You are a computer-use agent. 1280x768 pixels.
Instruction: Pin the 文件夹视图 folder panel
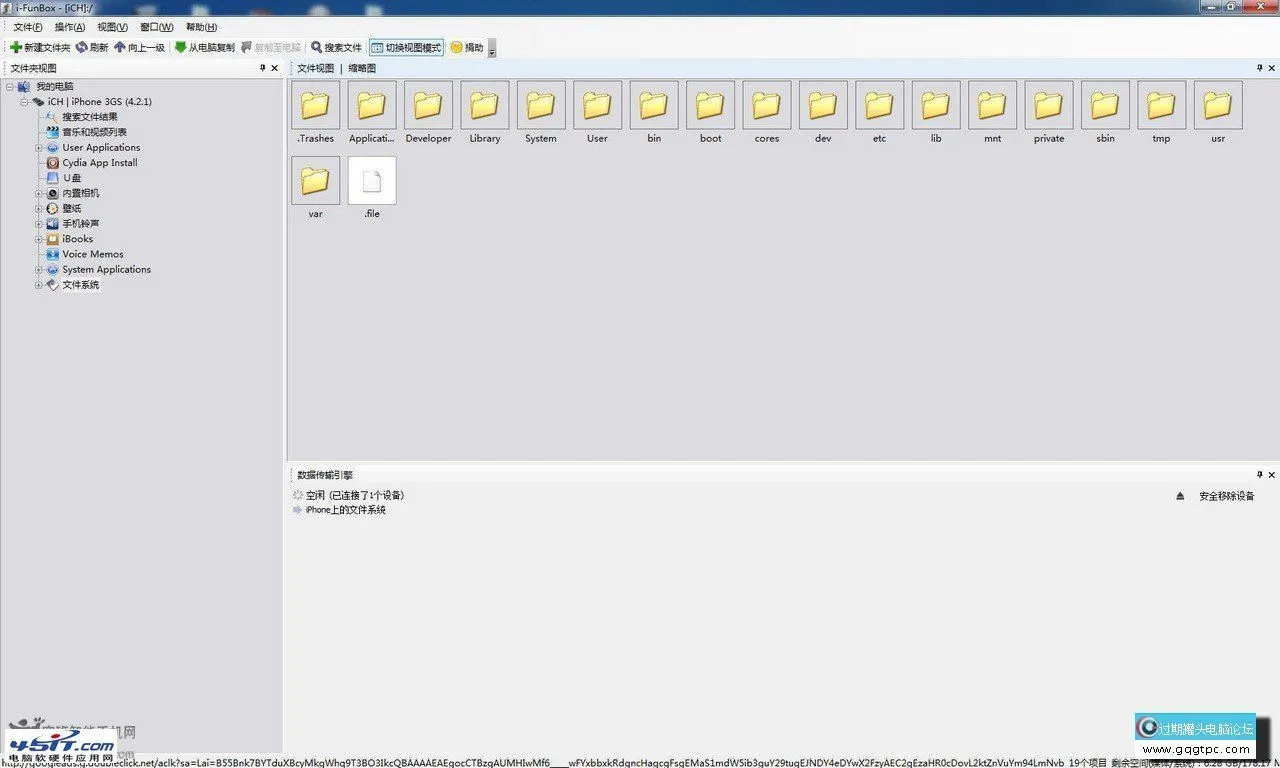pos(263,68)
